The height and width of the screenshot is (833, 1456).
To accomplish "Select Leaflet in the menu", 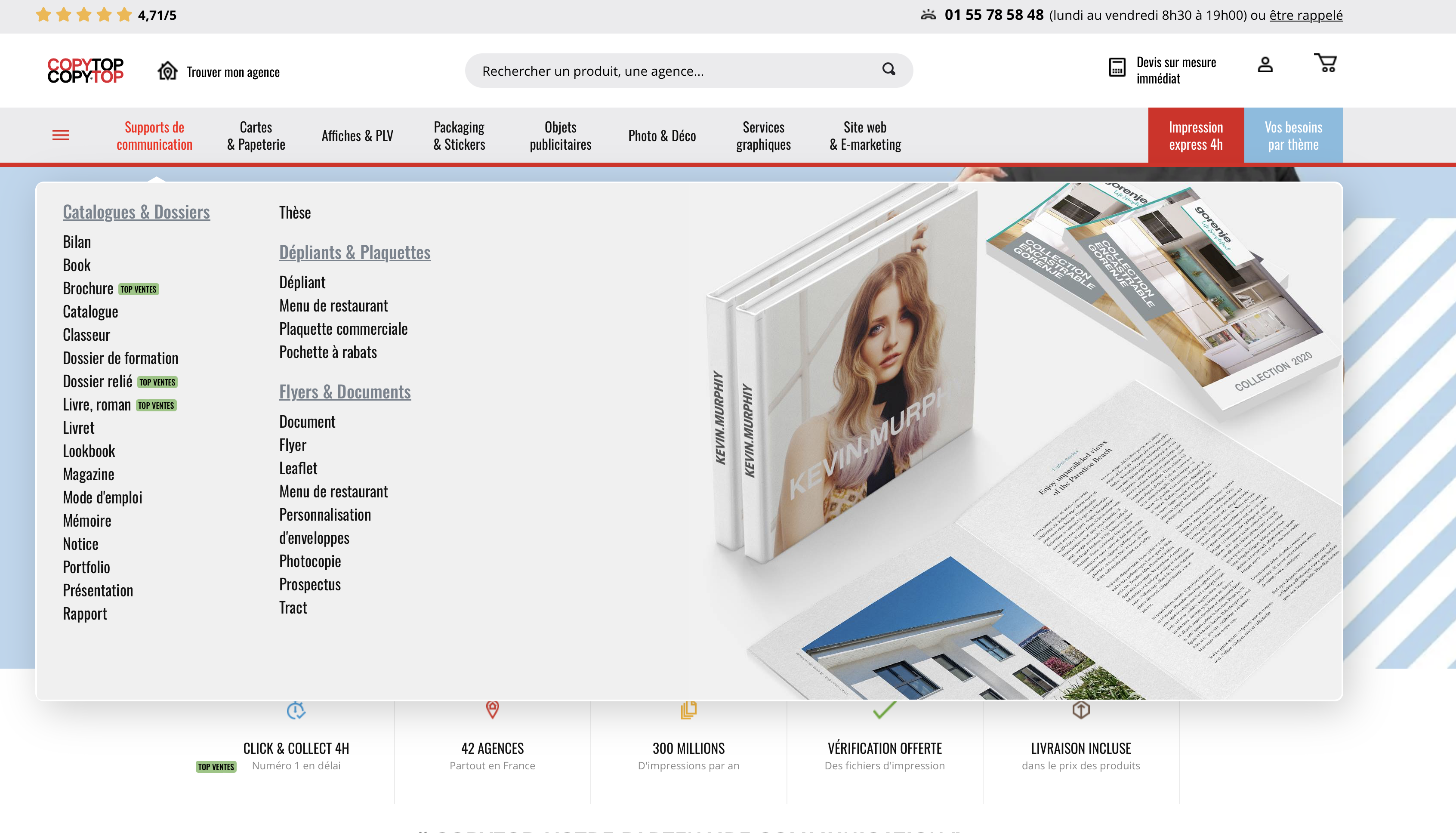I will tap(298, 469).
